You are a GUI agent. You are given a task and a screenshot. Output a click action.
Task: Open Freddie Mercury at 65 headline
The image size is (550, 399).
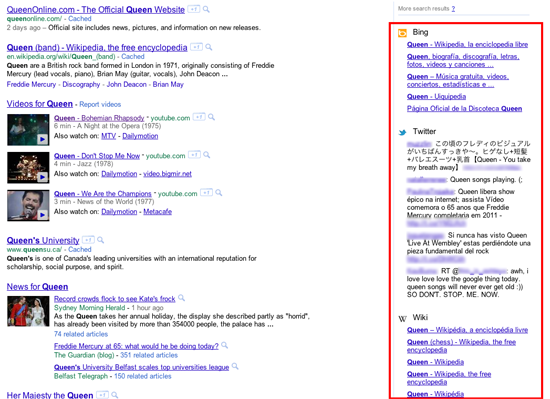(136, 346)
